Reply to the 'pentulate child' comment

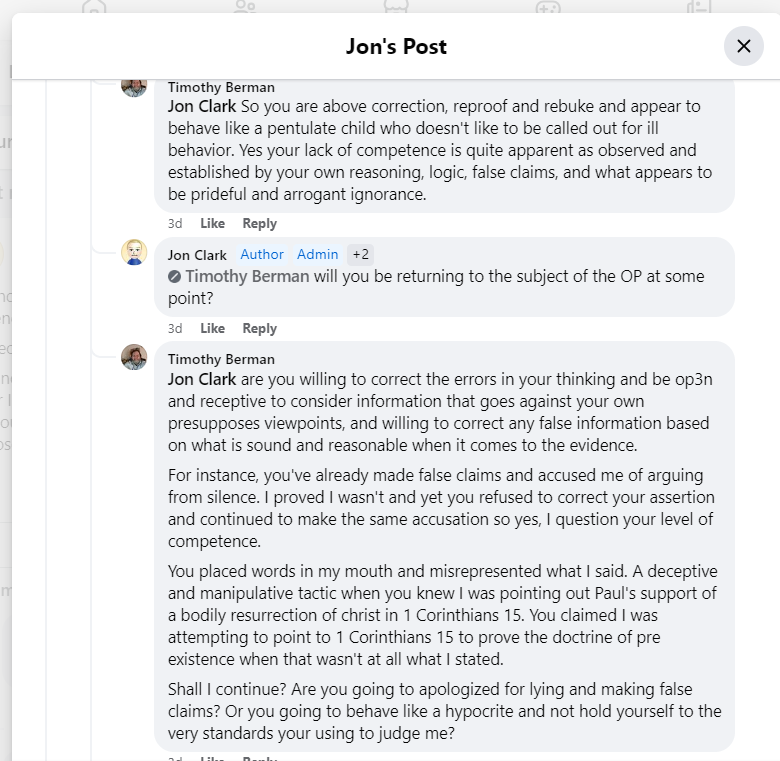259,223
